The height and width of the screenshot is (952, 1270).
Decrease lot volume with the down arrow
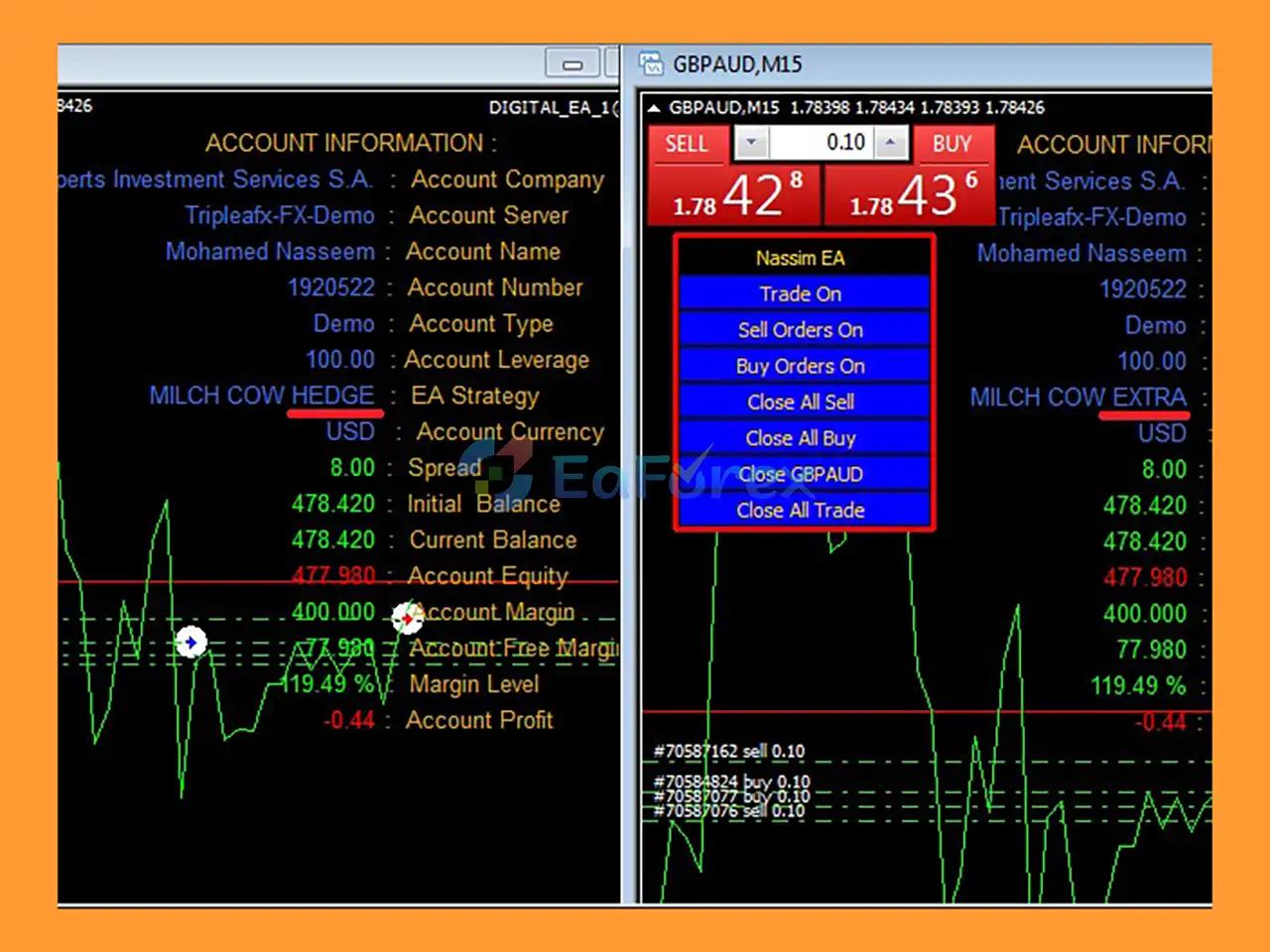click(751, 143)
